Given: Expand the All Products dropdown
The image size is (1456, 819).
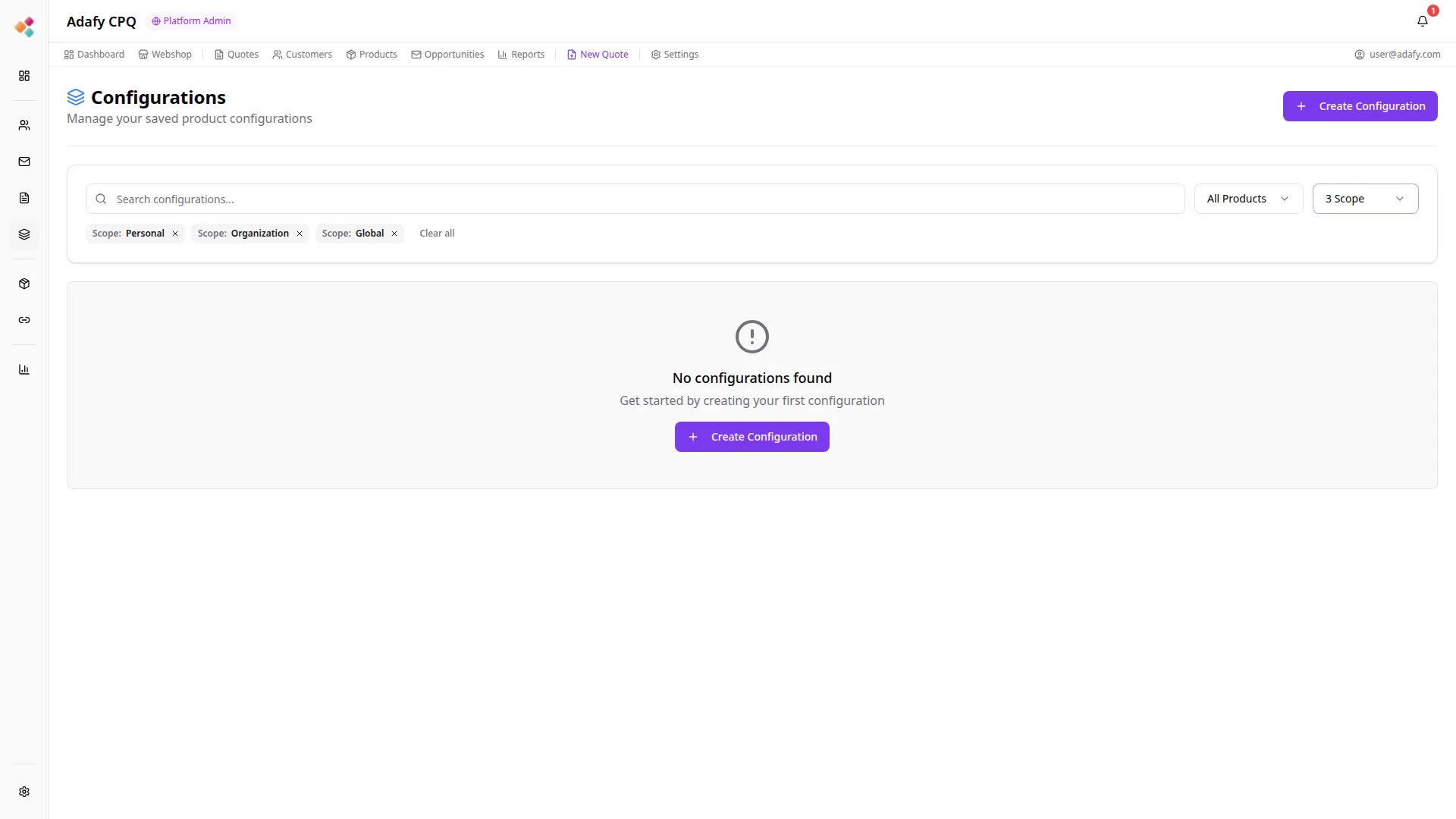Looking at the screenshot, I should (x=1248, y=199).
